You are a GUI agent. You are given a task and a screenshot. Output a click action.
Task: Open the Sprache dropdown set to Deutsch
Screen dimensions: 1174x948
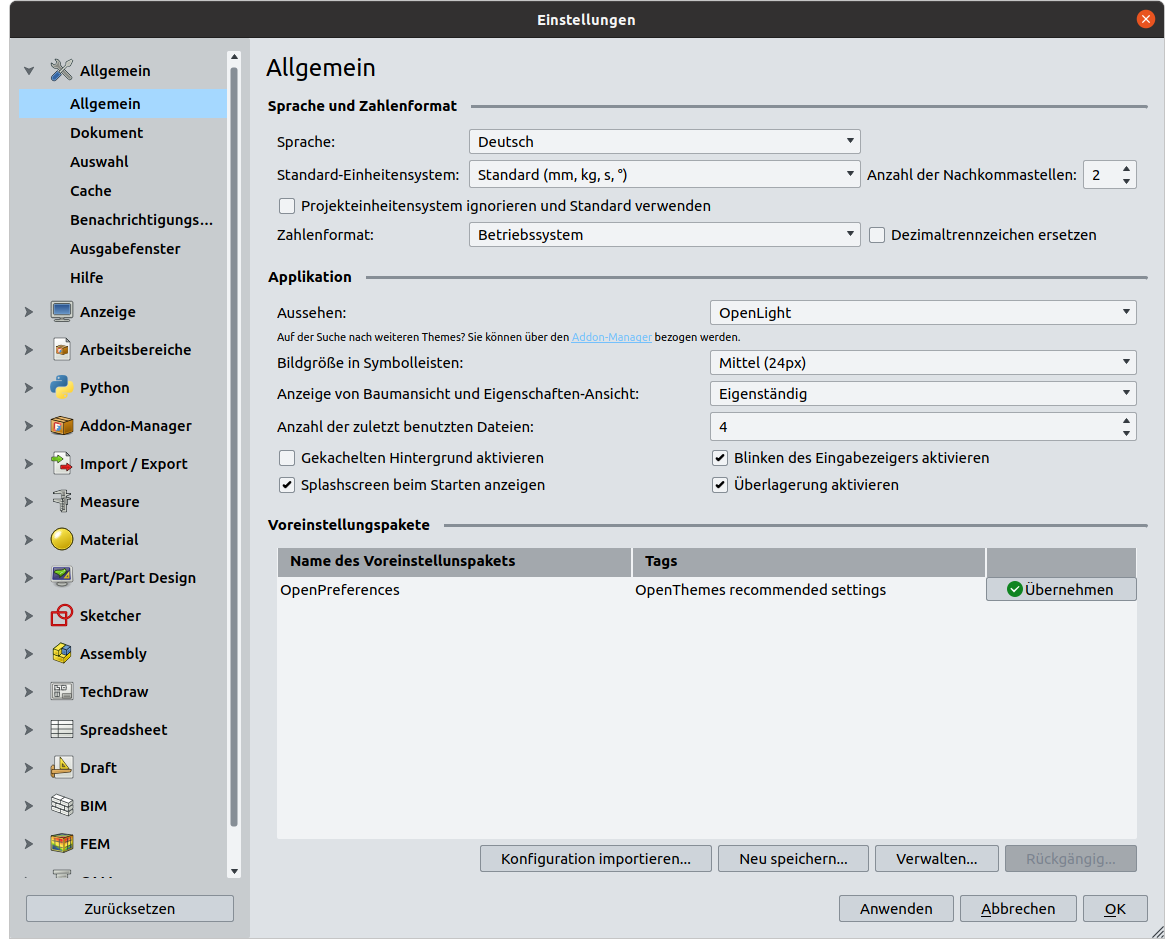[x=664, y=142]
